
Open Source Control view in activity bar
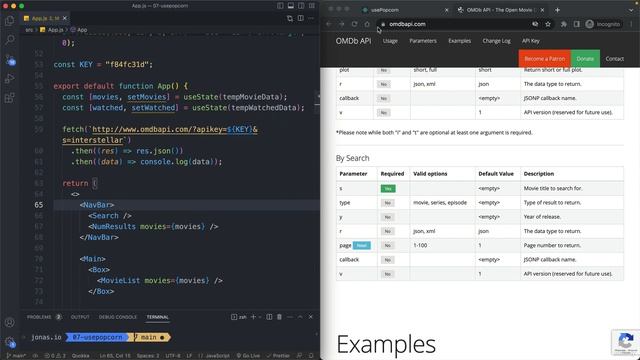click(x=10, y=60)
